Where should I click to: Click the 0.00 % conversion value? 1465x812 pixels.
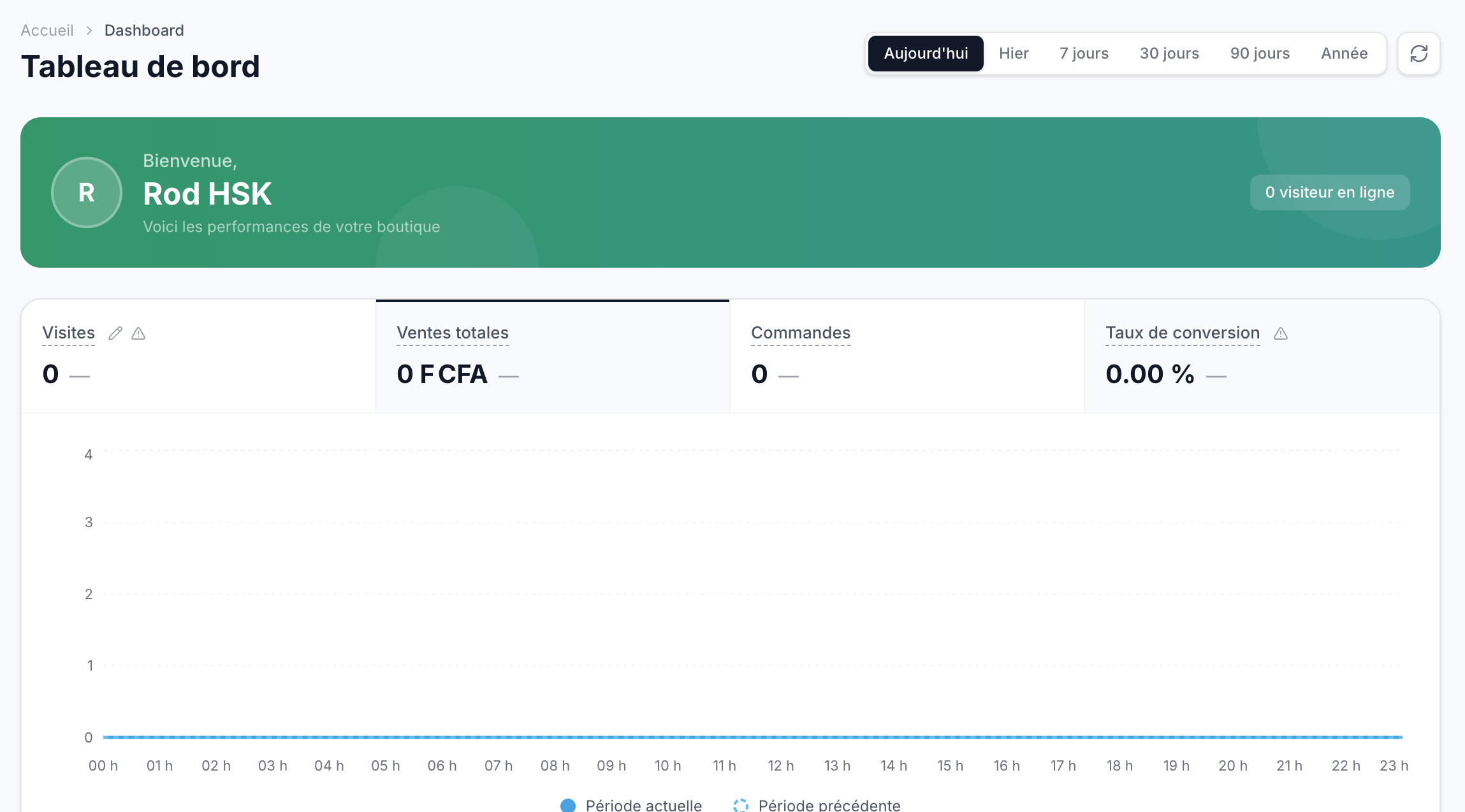point(1150,374)
